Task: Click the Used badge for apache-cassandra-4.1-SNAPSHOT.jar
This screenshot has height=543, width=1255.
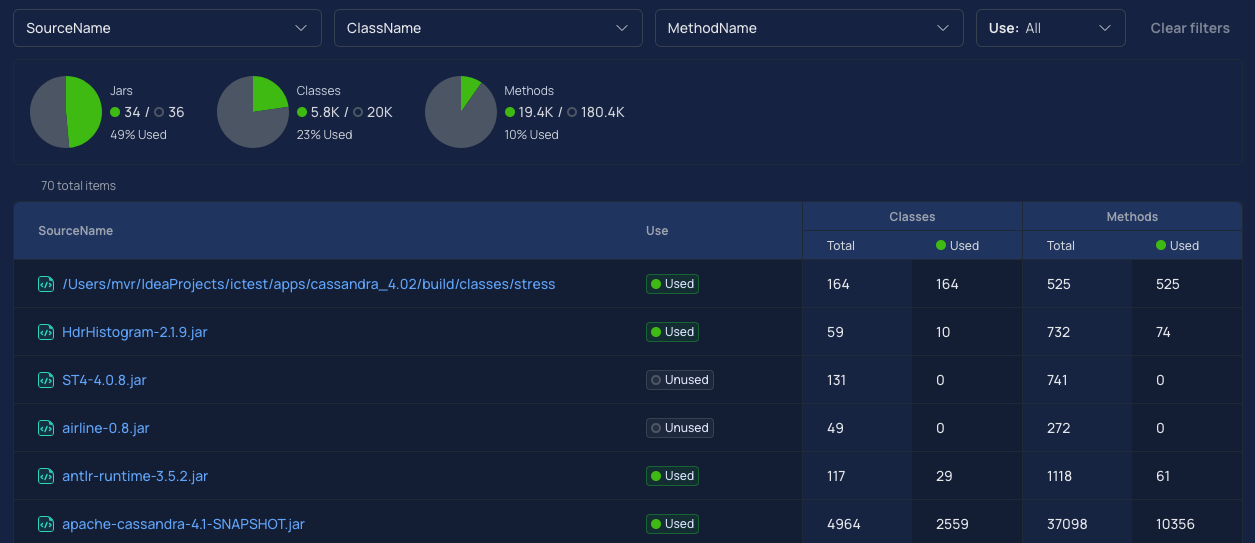Action: tap(672, 524)
